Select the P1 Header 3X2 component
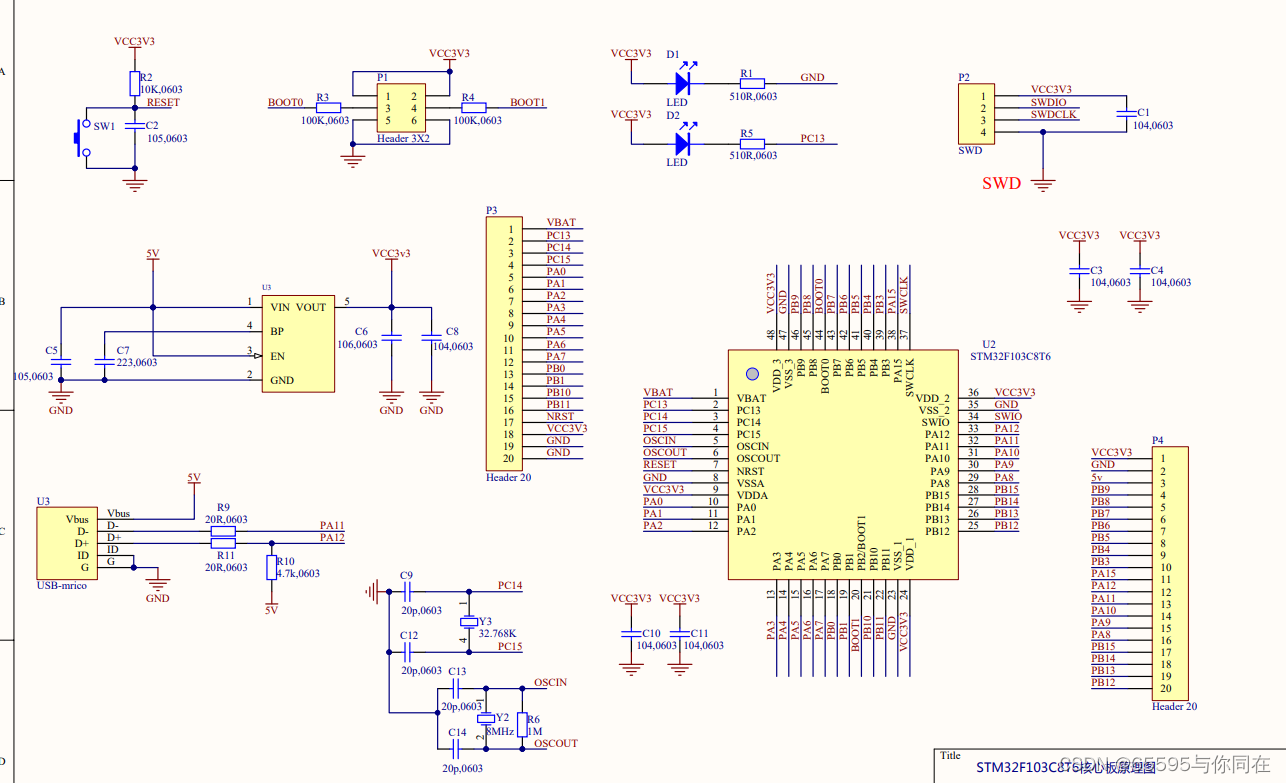 401,108
